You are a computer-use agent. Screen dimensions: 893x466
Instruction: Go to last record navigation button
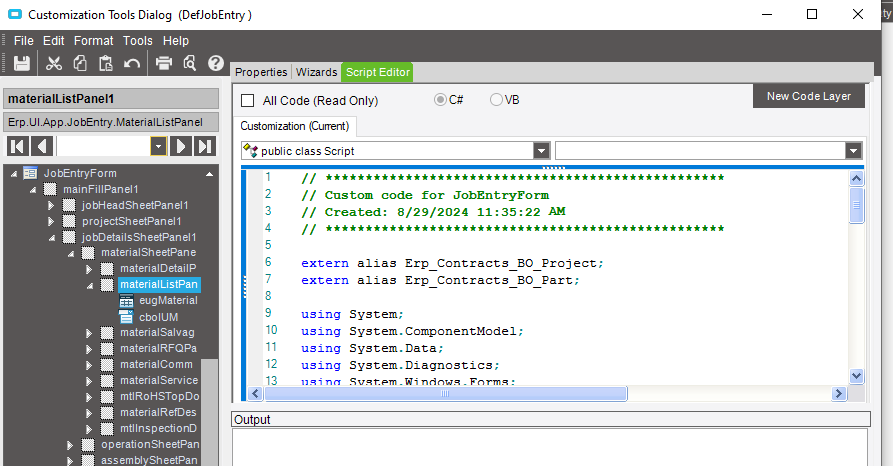[205, 146]
